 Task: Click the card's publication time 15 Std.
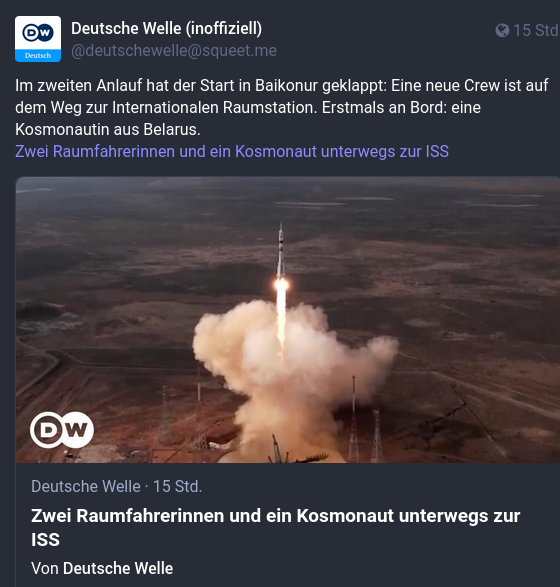pos(177,487)
